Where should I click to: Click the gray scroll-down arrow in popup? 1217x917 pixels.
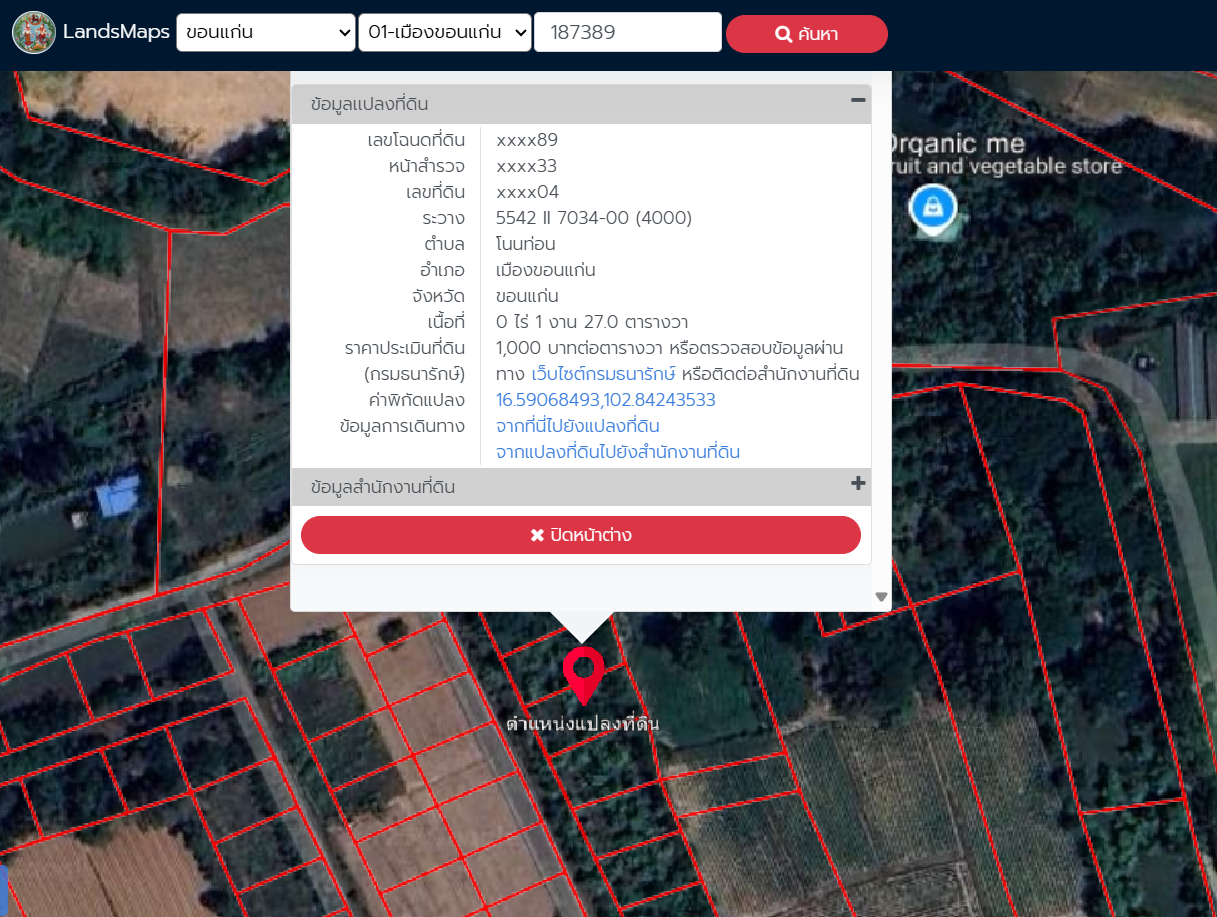coord(881,597)
